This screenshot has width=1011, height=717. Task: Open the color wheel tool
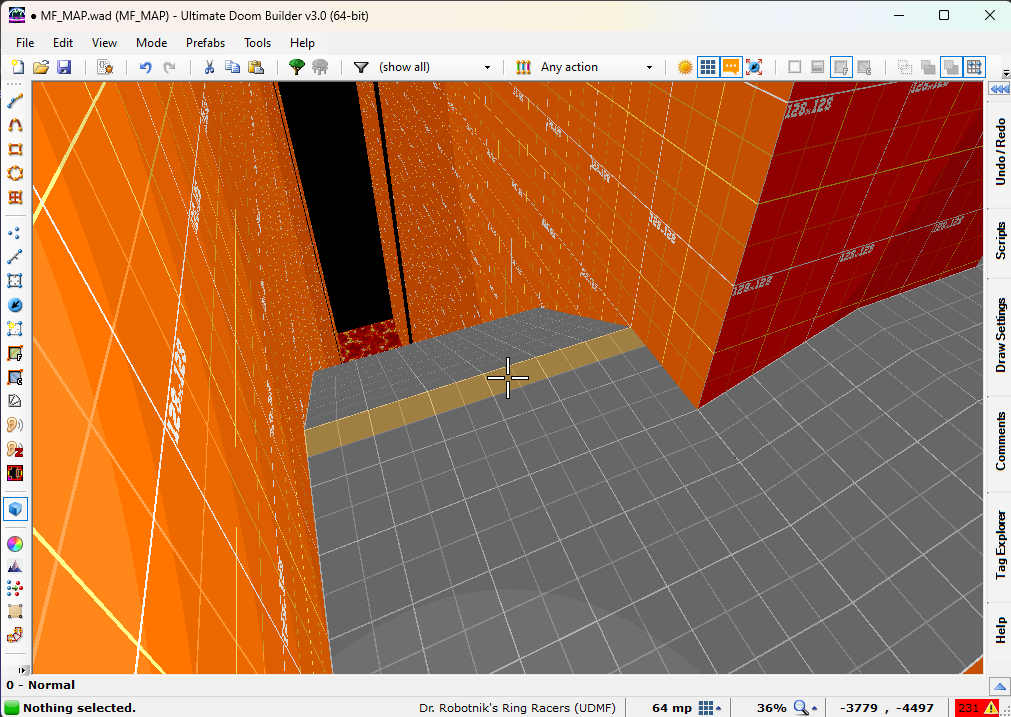pyautogui.click(x=15, y=544)
